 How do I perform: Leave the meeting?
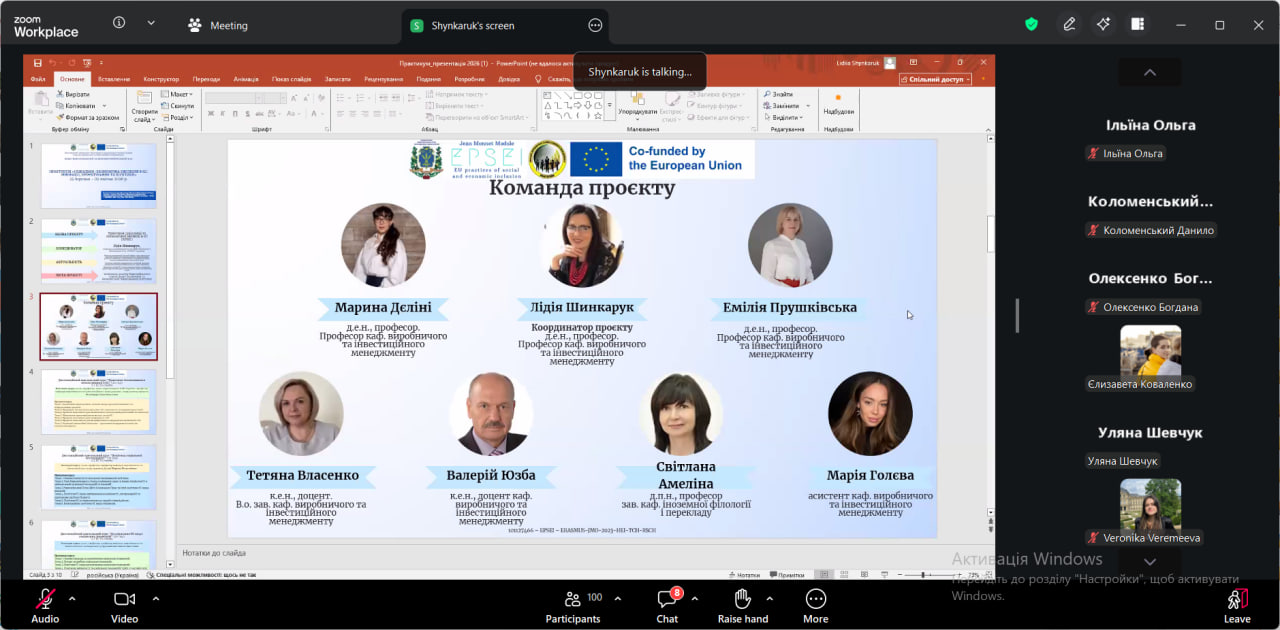coord(1237,605)
